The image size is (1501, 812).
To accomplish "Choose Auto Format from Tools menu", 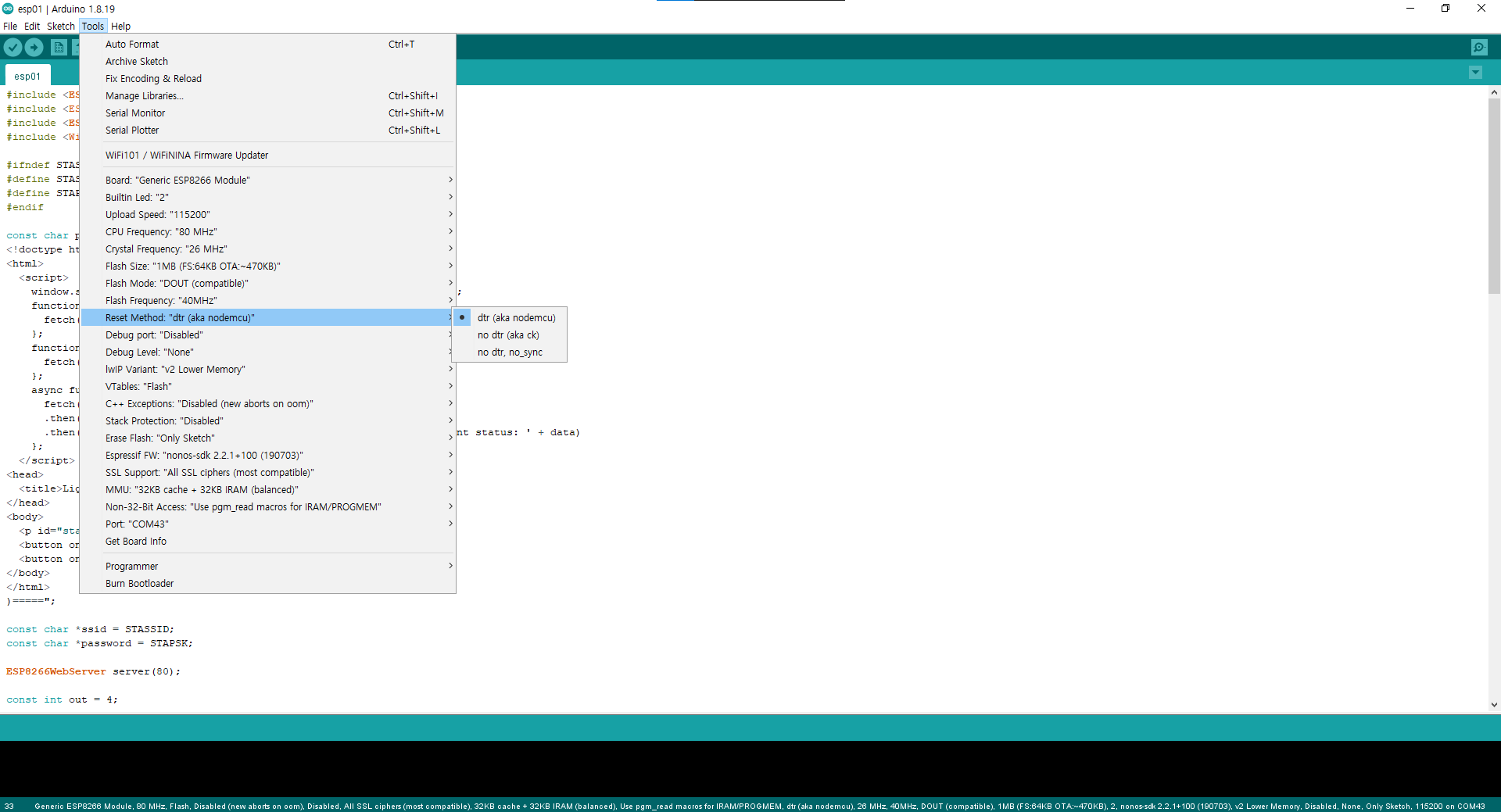I will [x=267, y=45].
